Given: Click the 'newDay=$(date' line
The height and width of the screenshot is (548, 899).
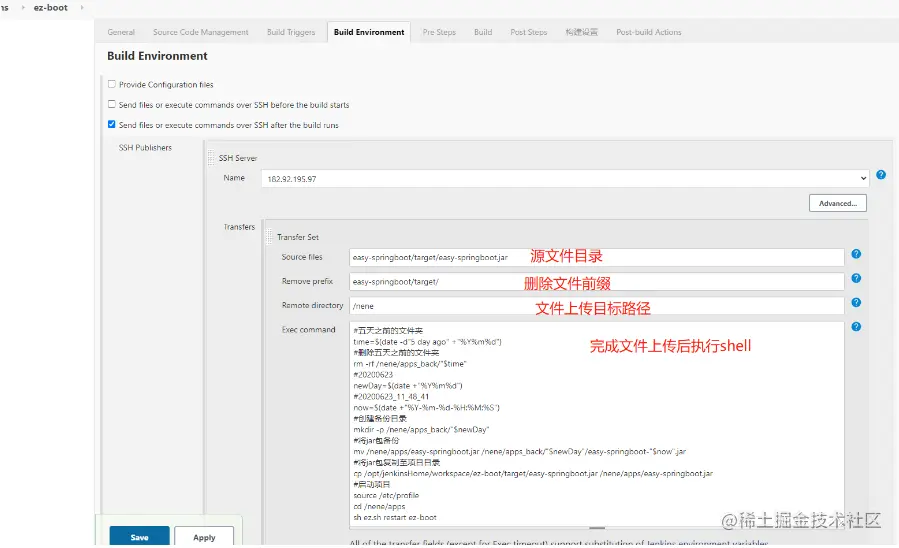Looking at the screenshot, I should click(x=408, y=386).
